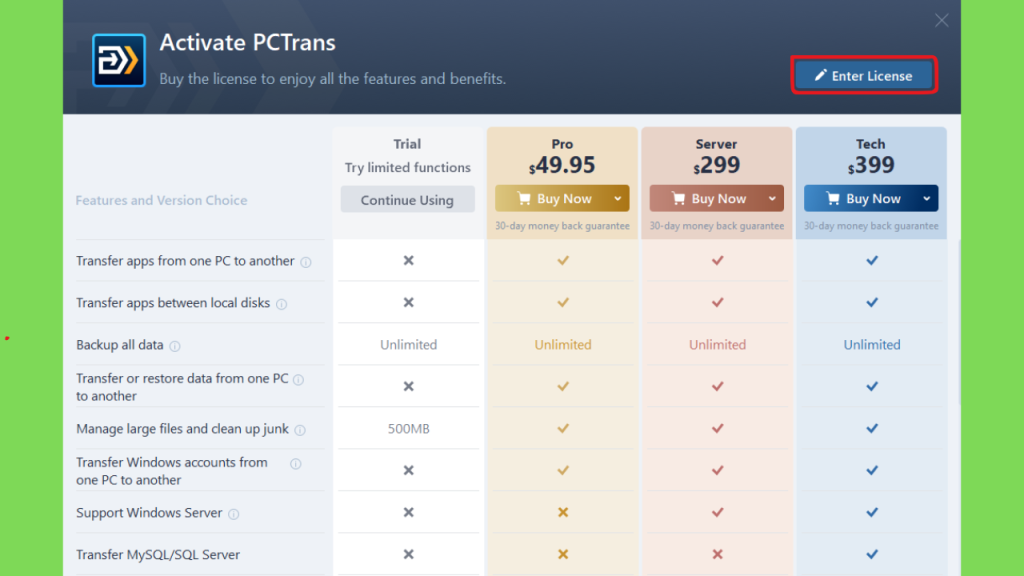Viewport: 1024px width, 576px height.
Task: Click info icon next to Backup all data
Action: [x=175, y=346]
